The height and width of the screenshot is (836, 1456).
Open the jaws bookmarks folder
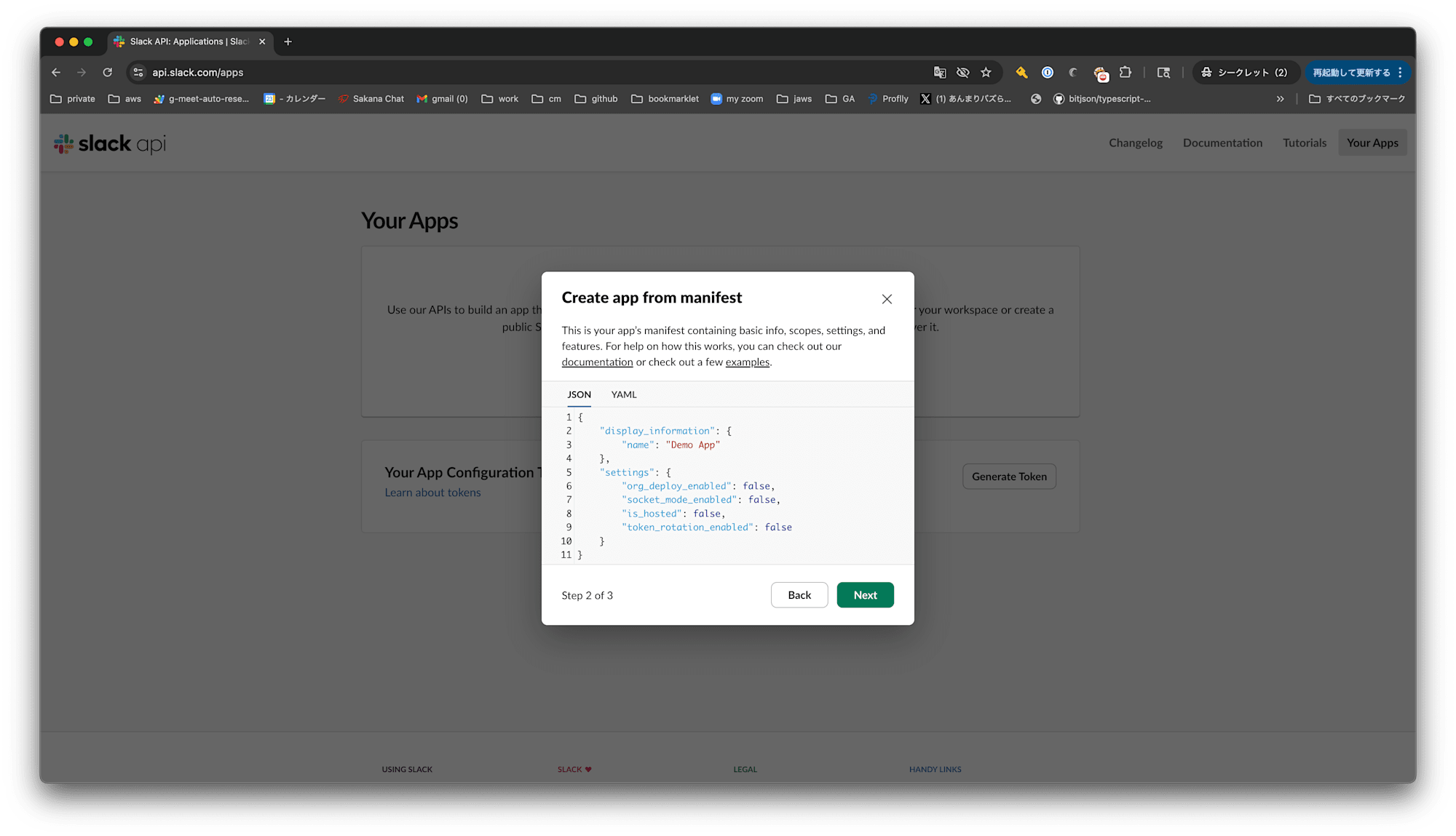[x=794, y=99]
